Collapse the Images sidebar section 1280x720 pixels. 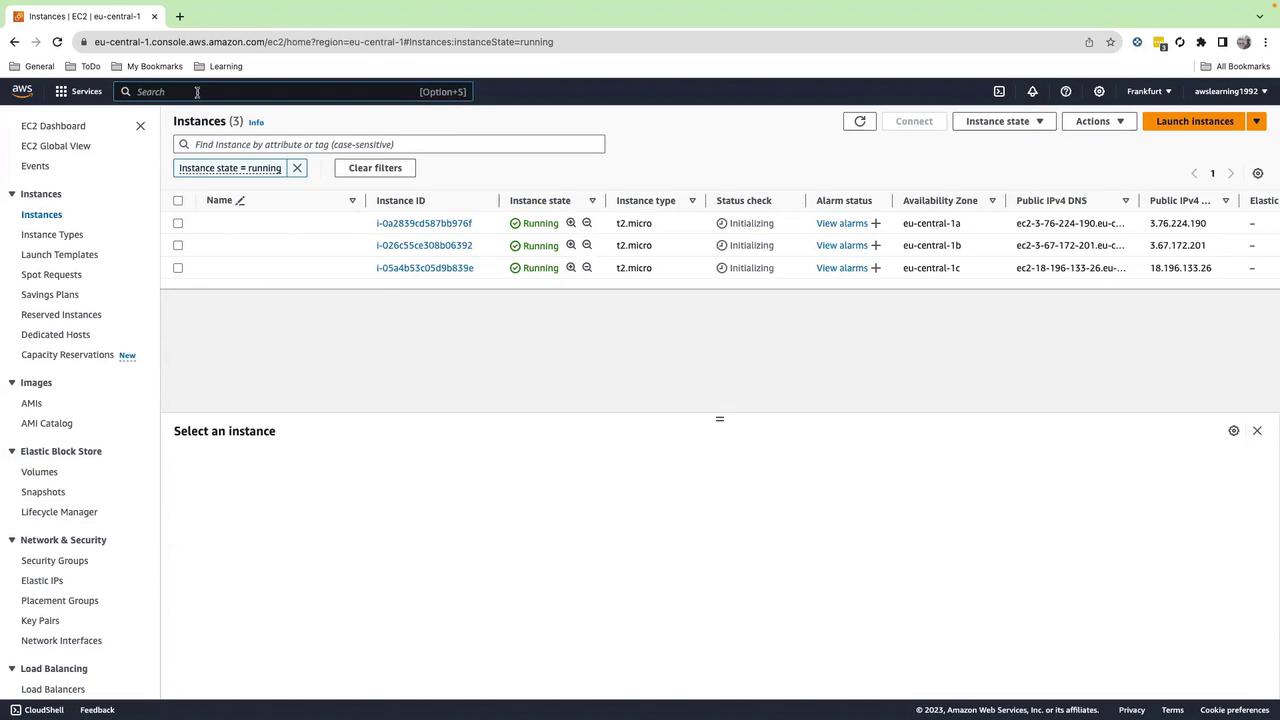[x=11, y=383]
